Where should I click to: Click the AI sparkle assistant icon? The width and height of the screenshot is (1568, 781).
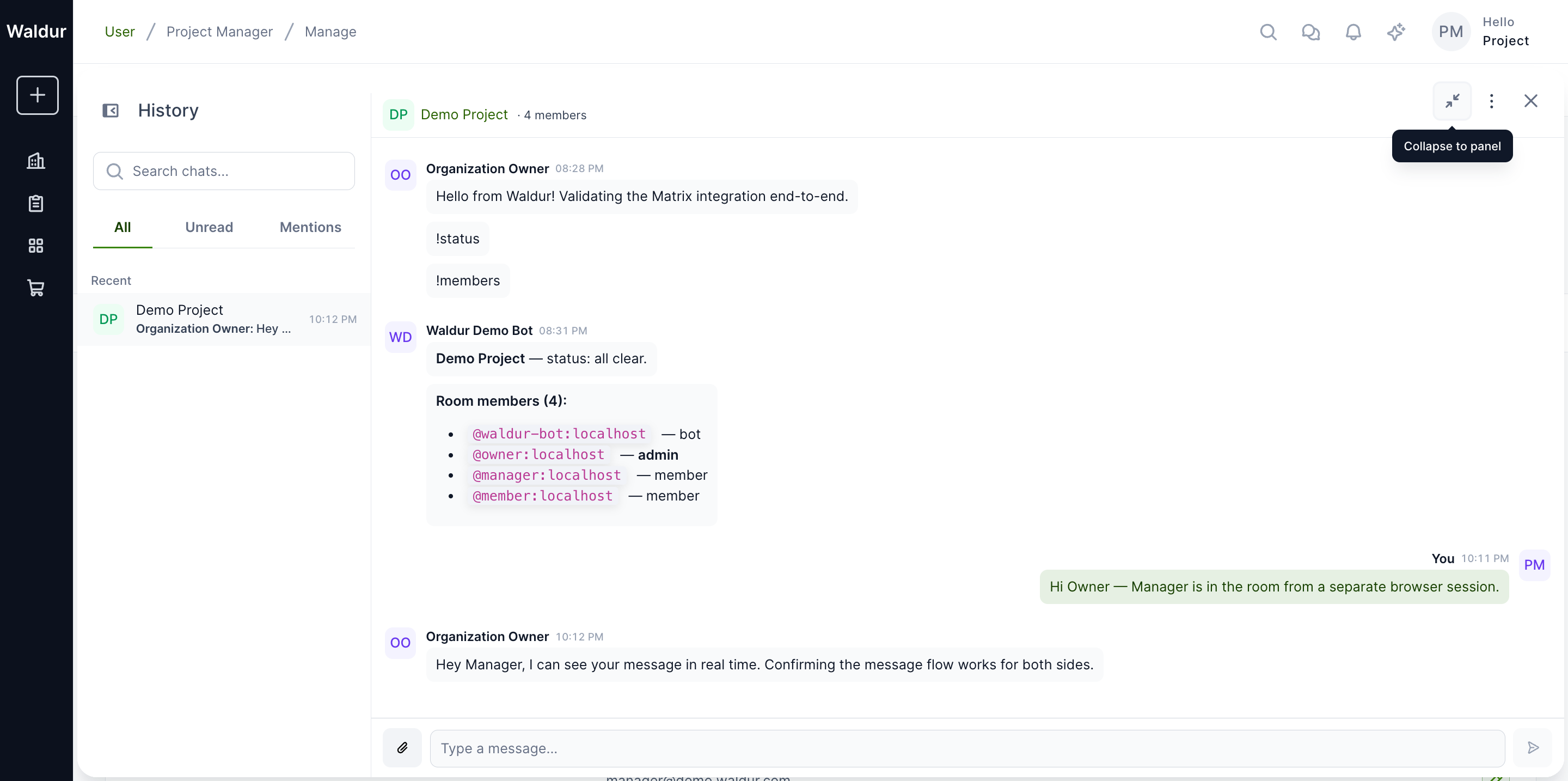pyautogui.click(x=1396, y=32)
